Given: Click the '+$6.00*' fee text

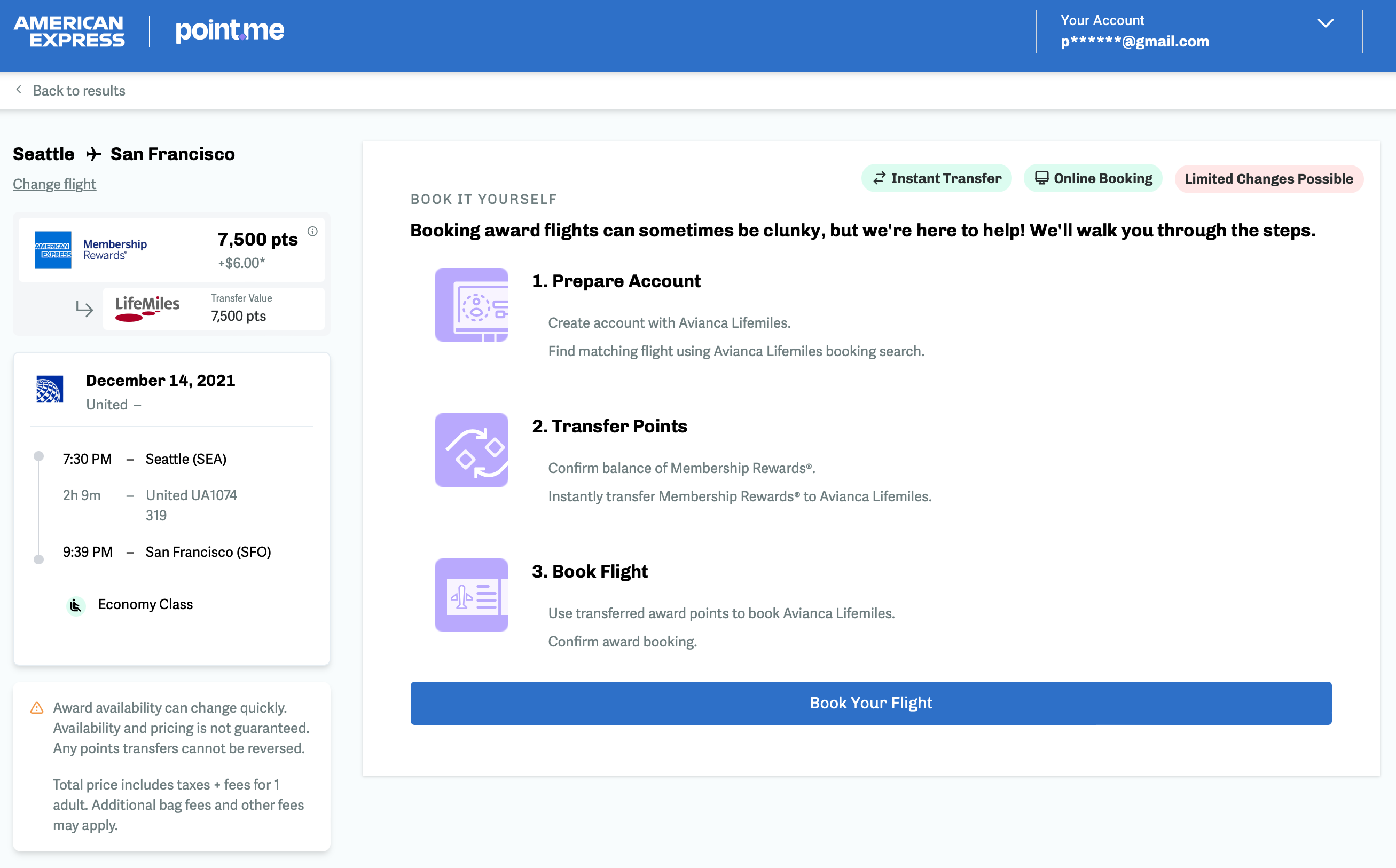Looking at the screenshot, I should pyautogui.click(x=242, y=264).
